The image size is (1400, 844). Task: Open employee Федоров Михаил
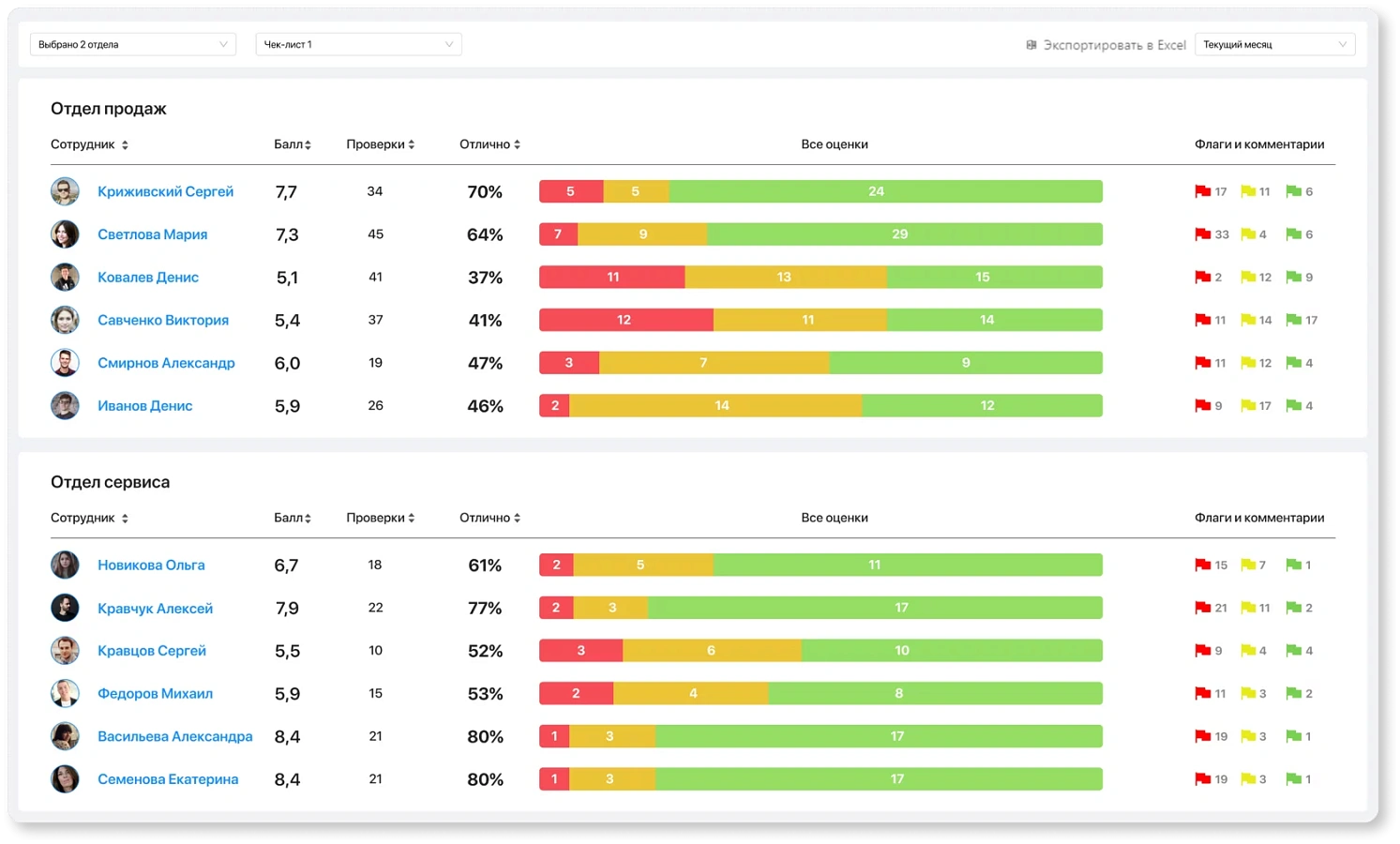point(155,694)
